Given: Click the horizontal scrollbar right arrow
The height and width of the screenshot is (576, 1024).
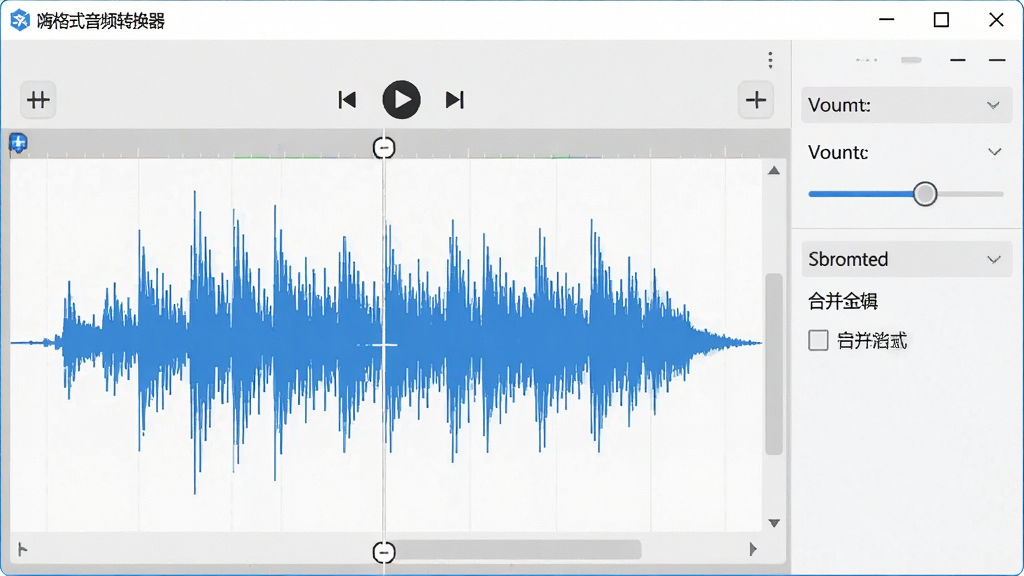Looking at the screenshot, I should 753,549.
